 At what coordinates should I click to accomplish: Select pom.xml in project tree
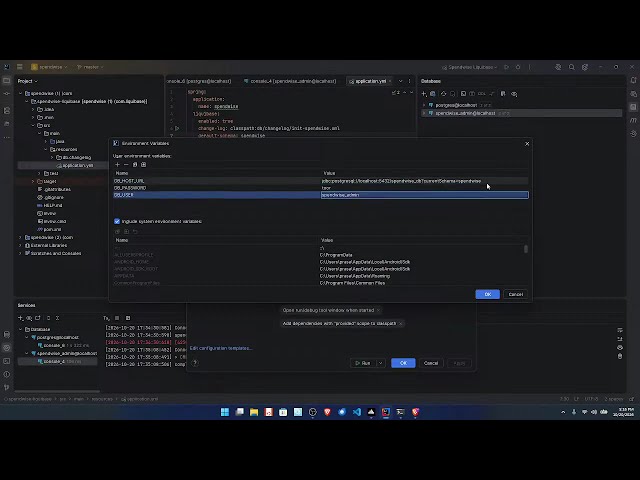[49, 229]
